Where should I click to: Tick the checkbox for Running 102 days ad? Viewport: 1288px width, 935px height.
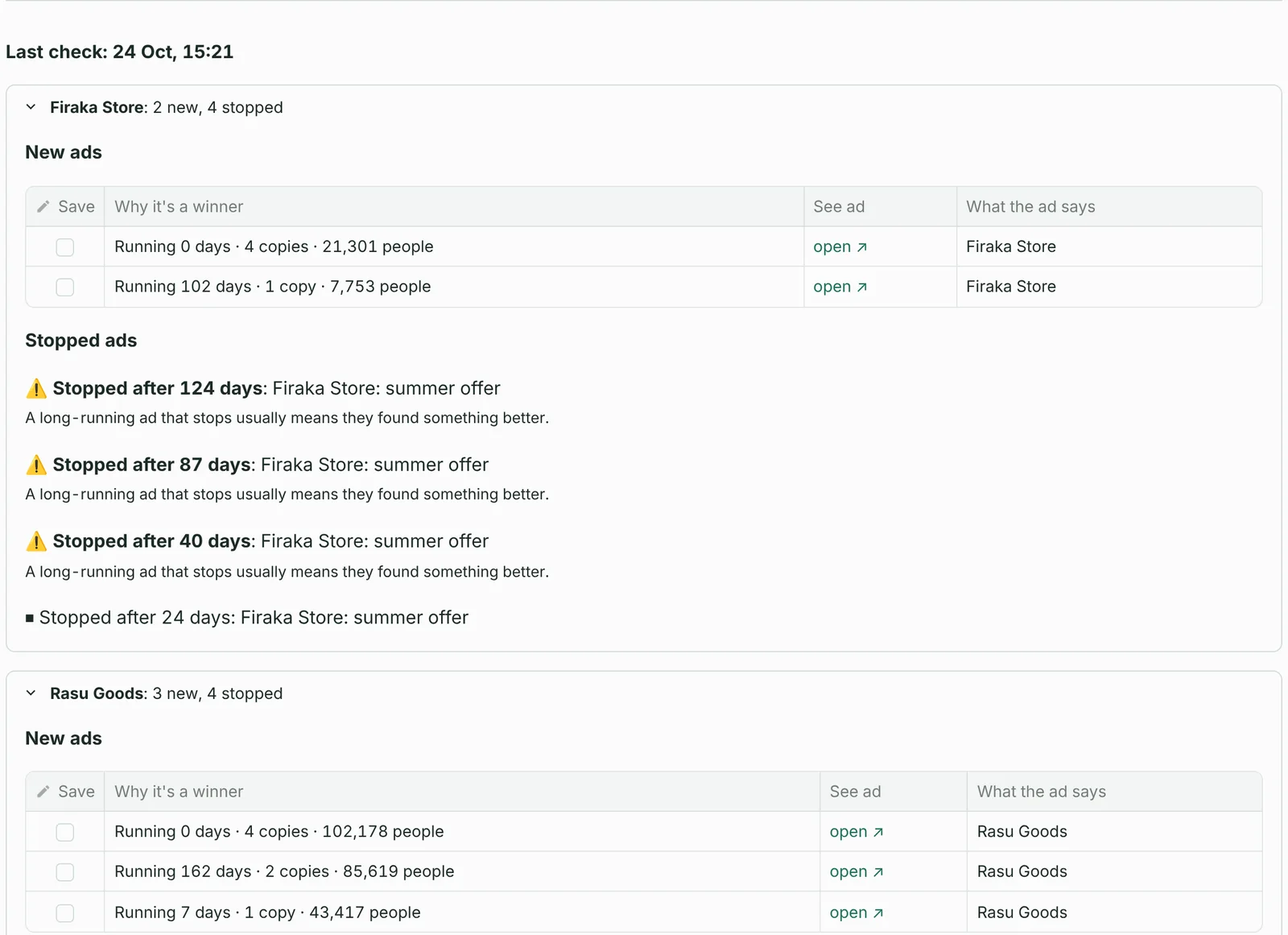point(65,288)
